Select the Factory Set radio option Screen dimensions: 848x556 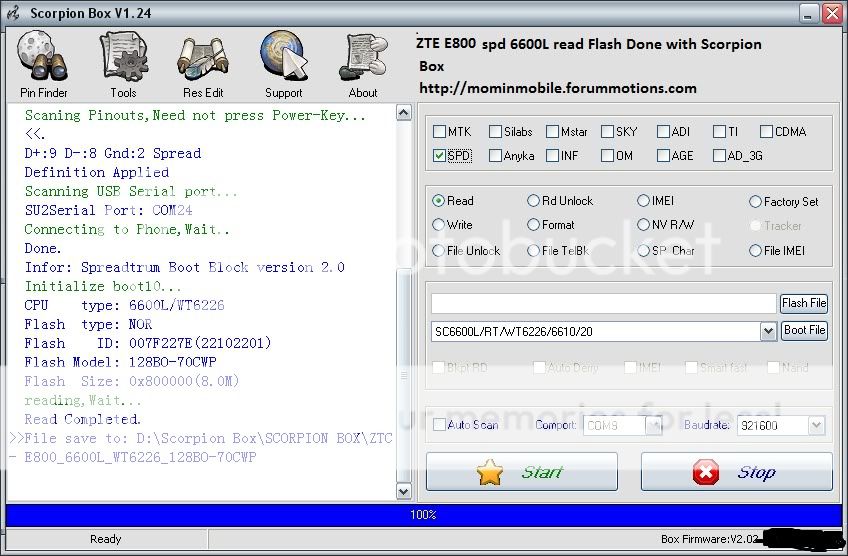click(x=755, y=202)
